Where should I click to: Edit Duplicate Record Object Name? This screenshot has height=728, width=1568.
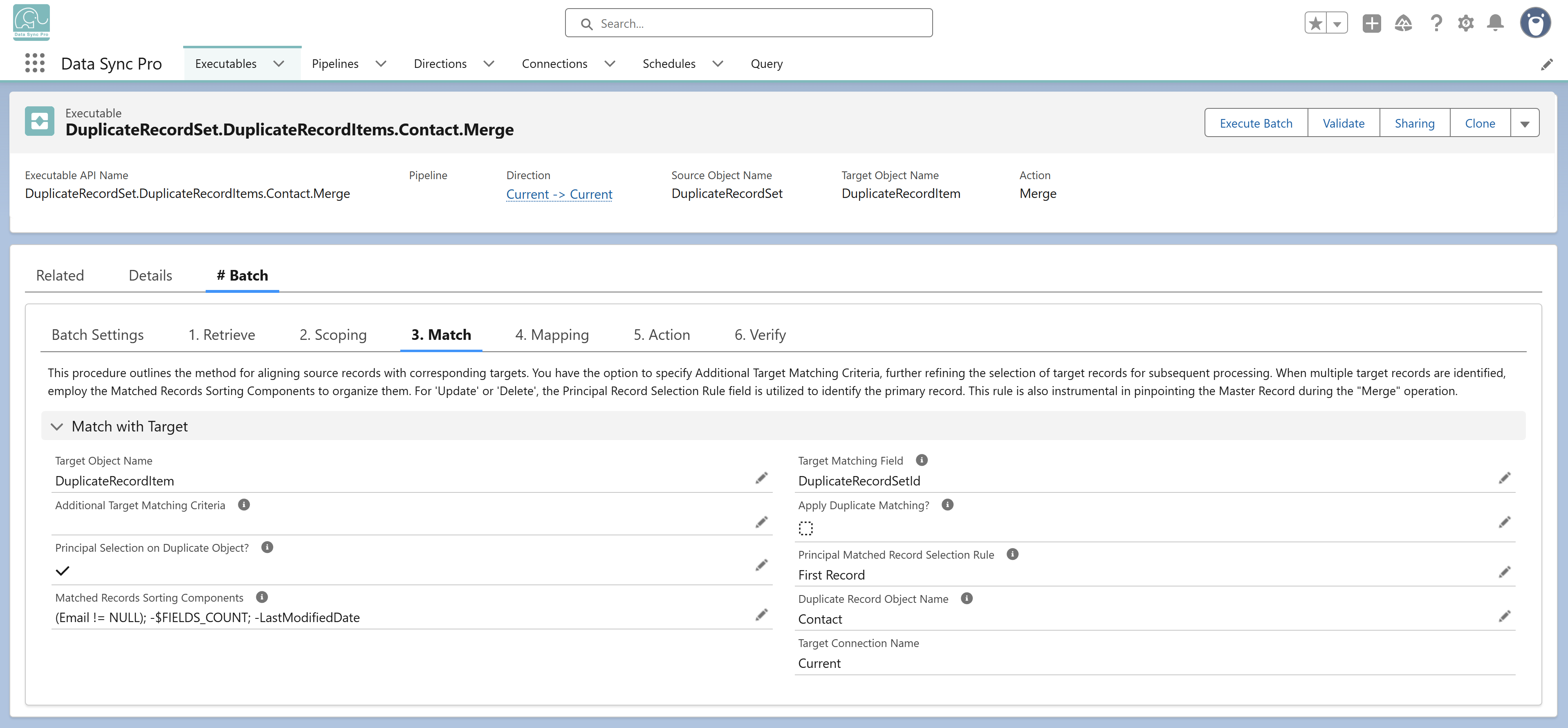click(1505, 617)
